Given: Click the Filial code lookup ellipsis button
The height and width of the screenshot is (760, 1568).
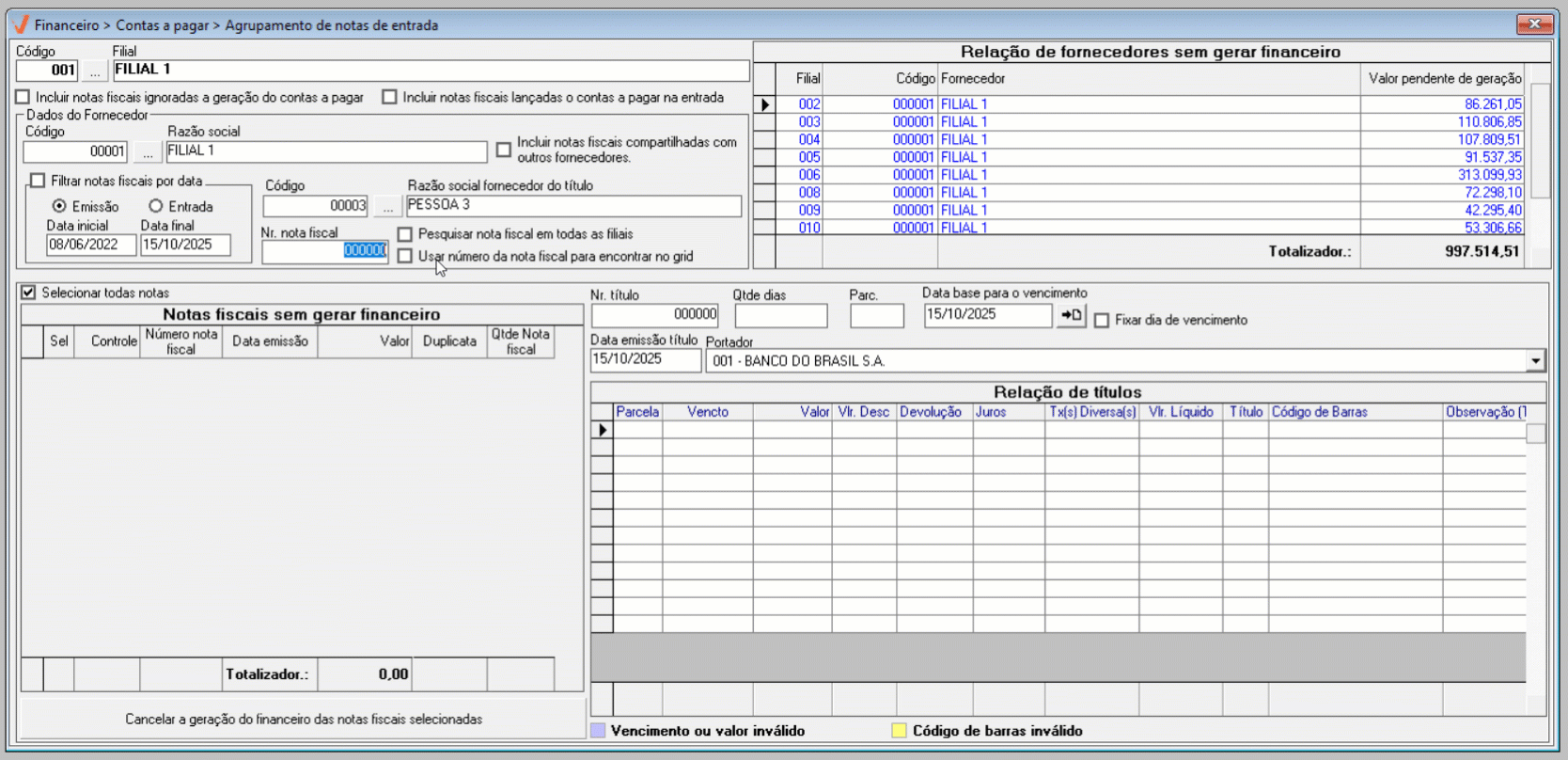Looking at the screenshot, I should (94, 71).
